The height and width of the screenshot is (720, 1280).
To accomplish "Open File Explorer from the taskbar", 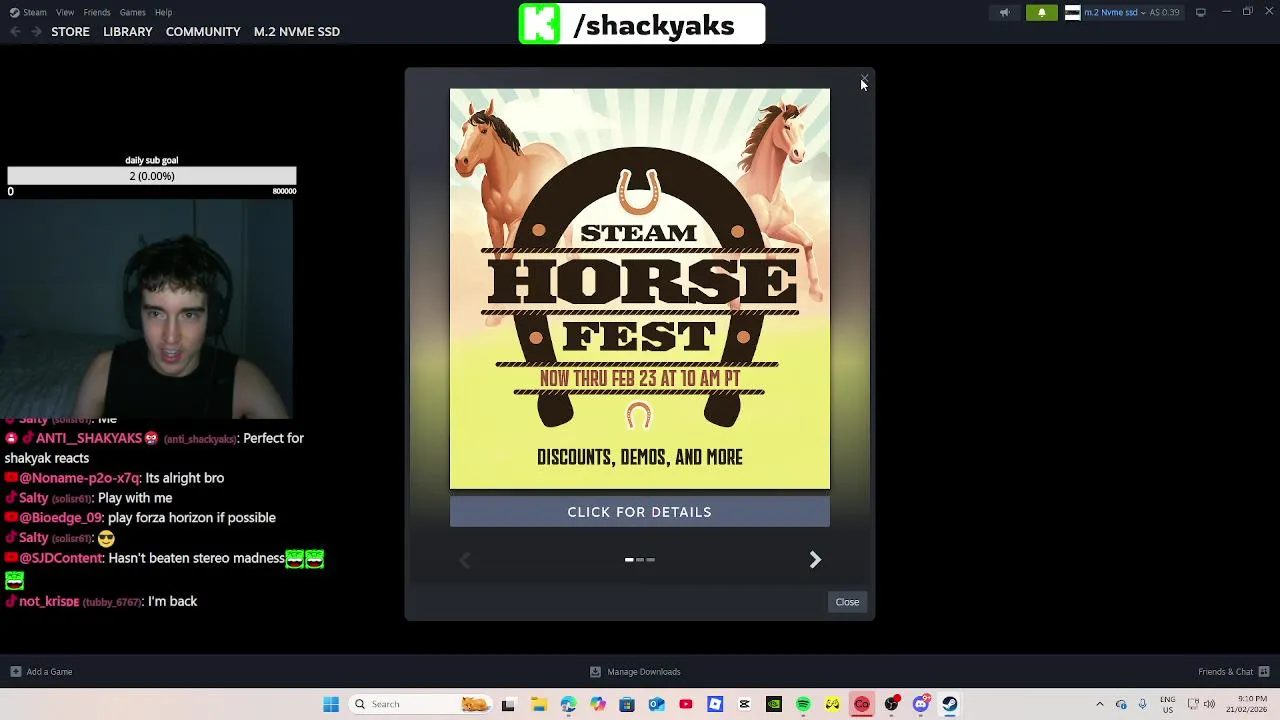I will [x=538, y=704].
